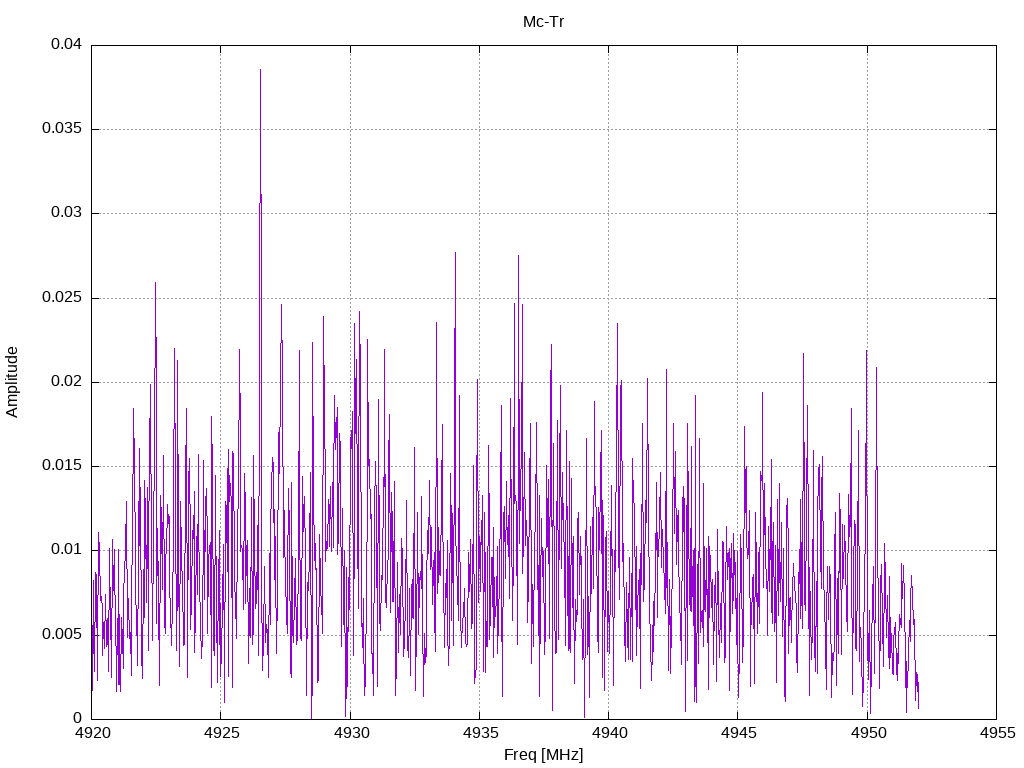Click the 0.04 y-axis tick label

coord(67,44)
